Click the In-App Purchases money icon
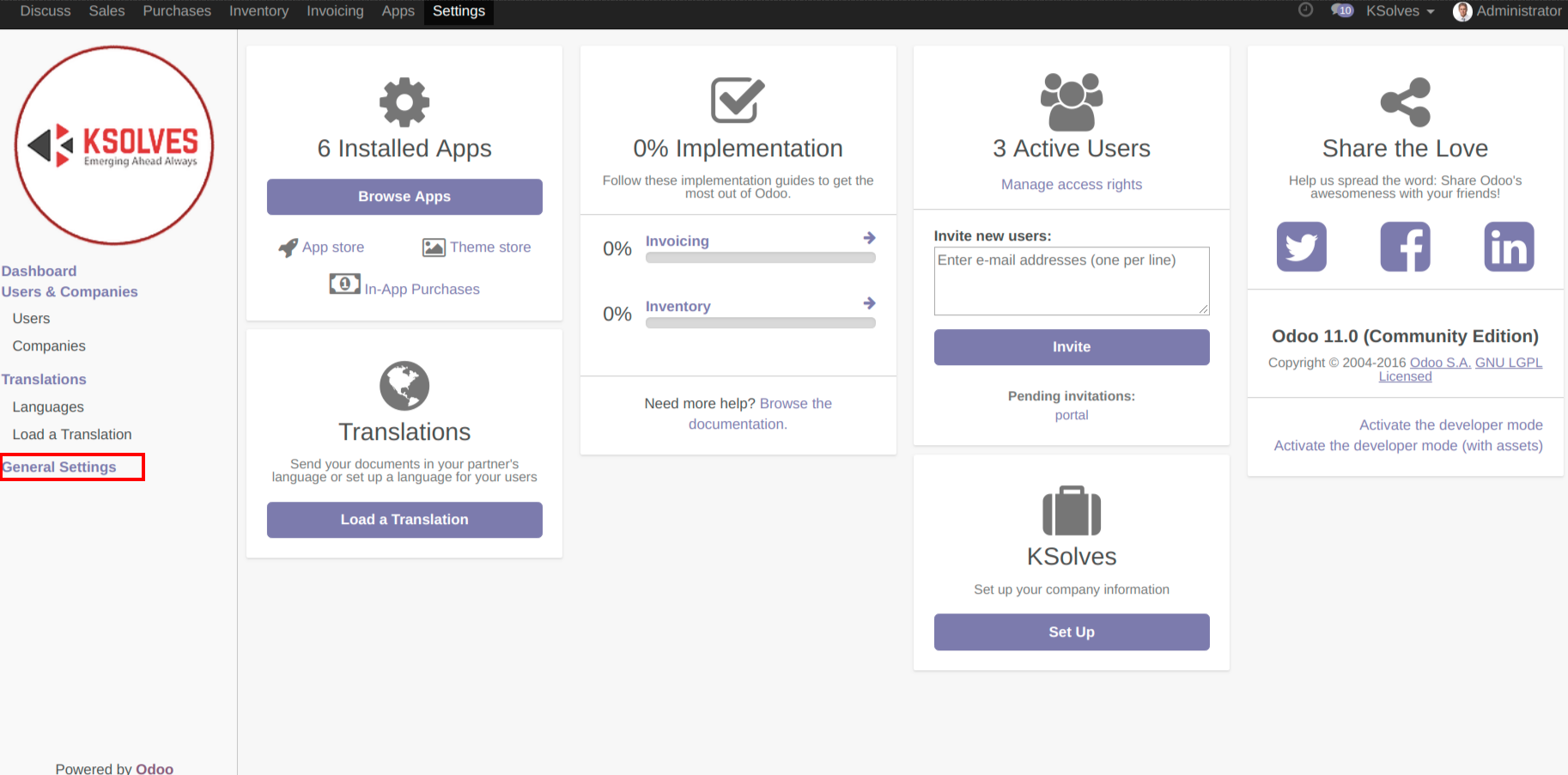Viewport: 1568px width, 775px height. [344, 284]
